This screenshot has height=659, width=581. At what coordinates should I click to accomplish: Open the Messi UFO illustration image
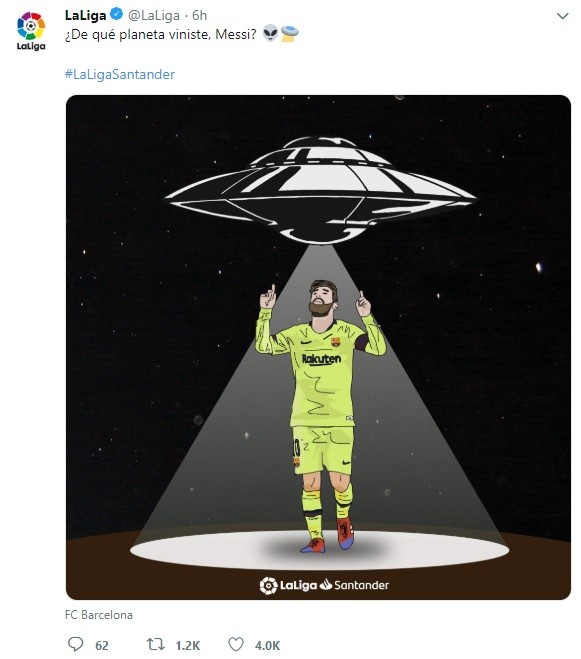318,347
